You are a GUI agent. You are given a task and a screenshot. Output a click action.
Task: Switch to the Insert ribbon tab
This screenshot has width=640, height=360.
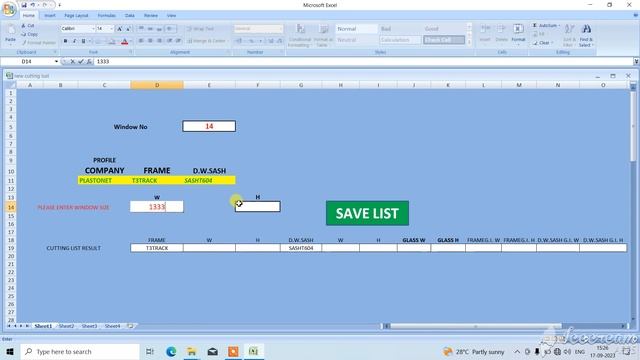pos(50,16)
